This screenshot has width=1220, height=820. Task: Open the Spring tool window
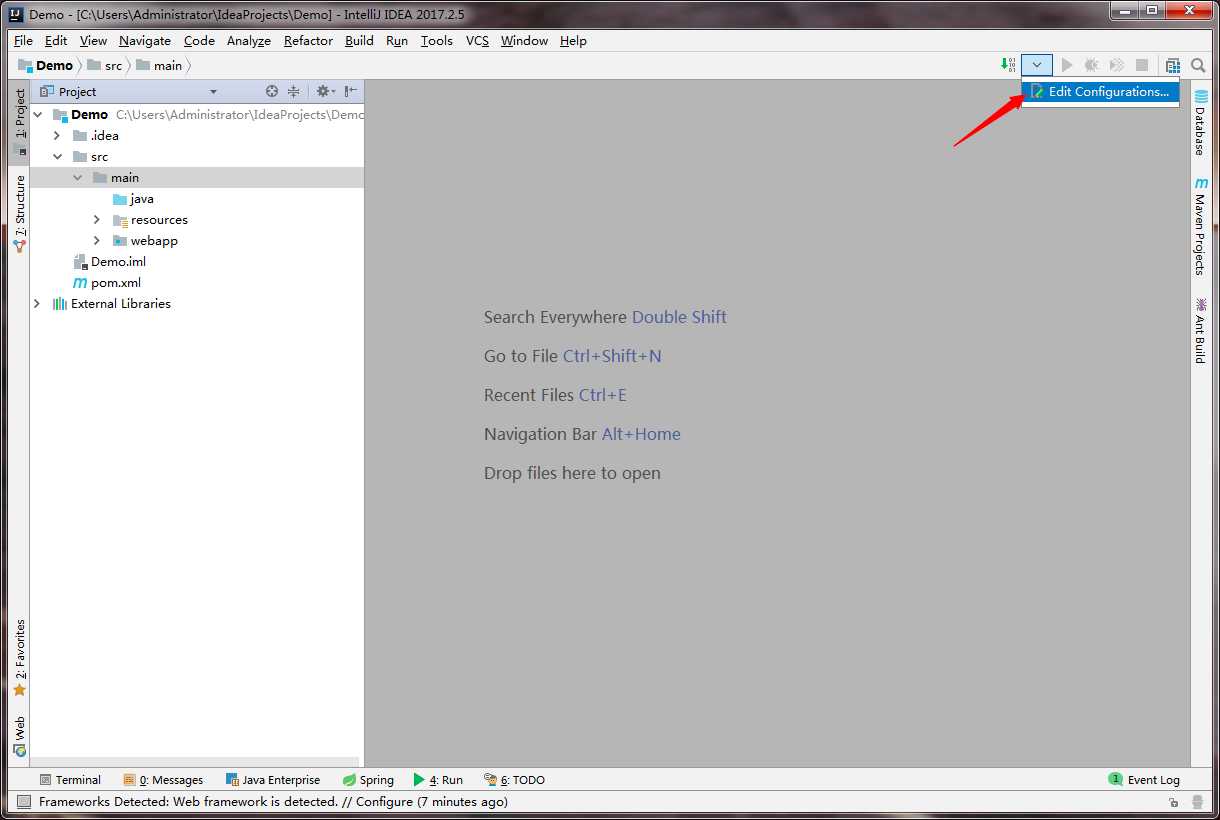pos(368,779)
